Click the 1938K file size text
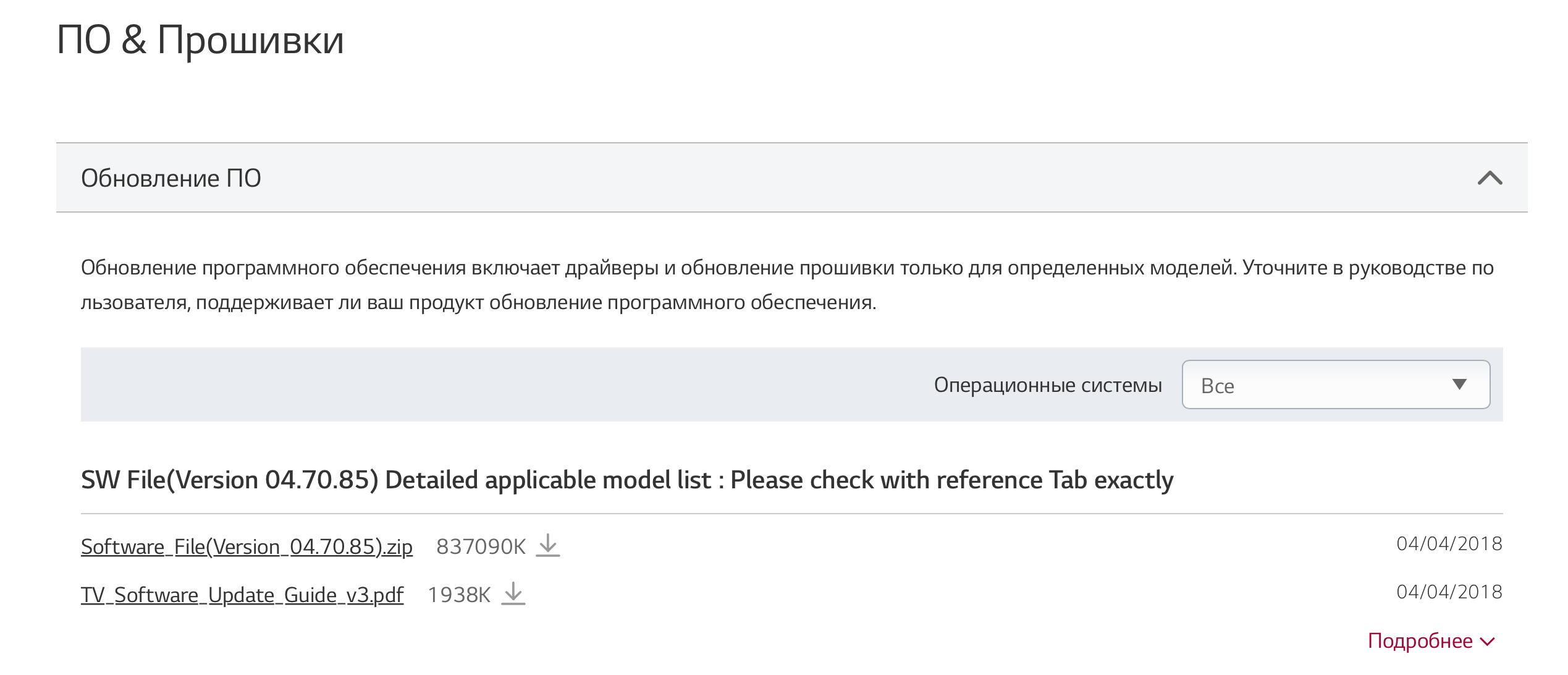 click(459, 595)
